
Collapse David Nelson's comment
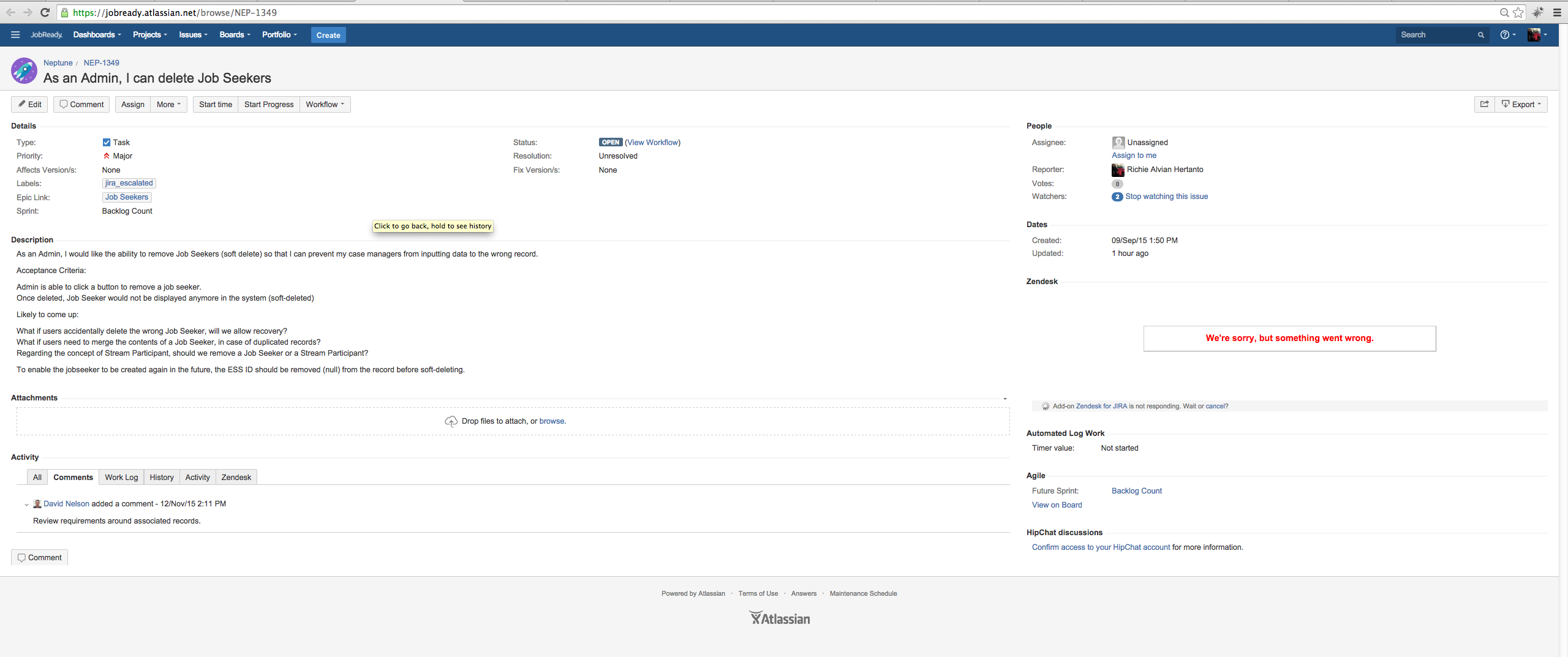(26, 505)
